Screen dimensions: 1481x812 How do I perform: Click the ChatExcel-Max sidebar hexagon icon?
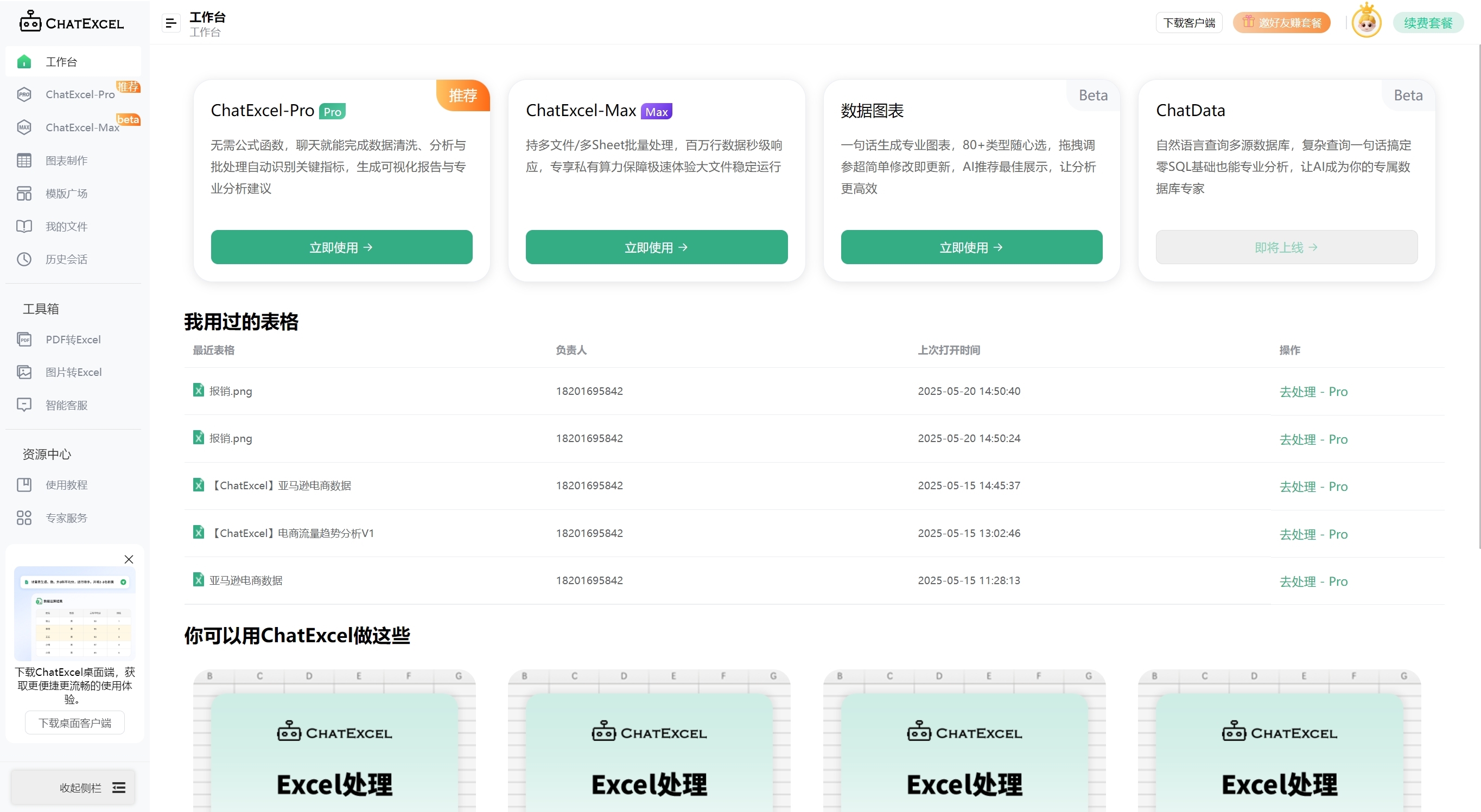pyautogui.click(x=24, y=127)
